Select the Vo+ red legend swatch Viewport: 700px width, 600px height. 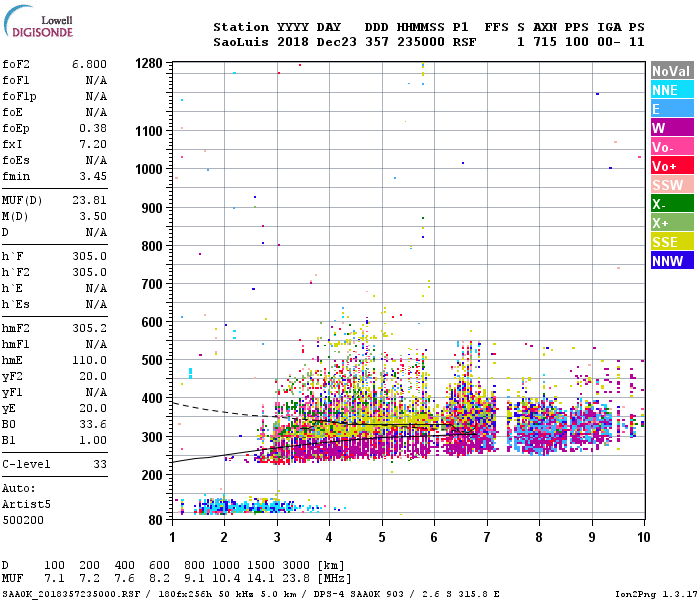click(x=672, y=166)
